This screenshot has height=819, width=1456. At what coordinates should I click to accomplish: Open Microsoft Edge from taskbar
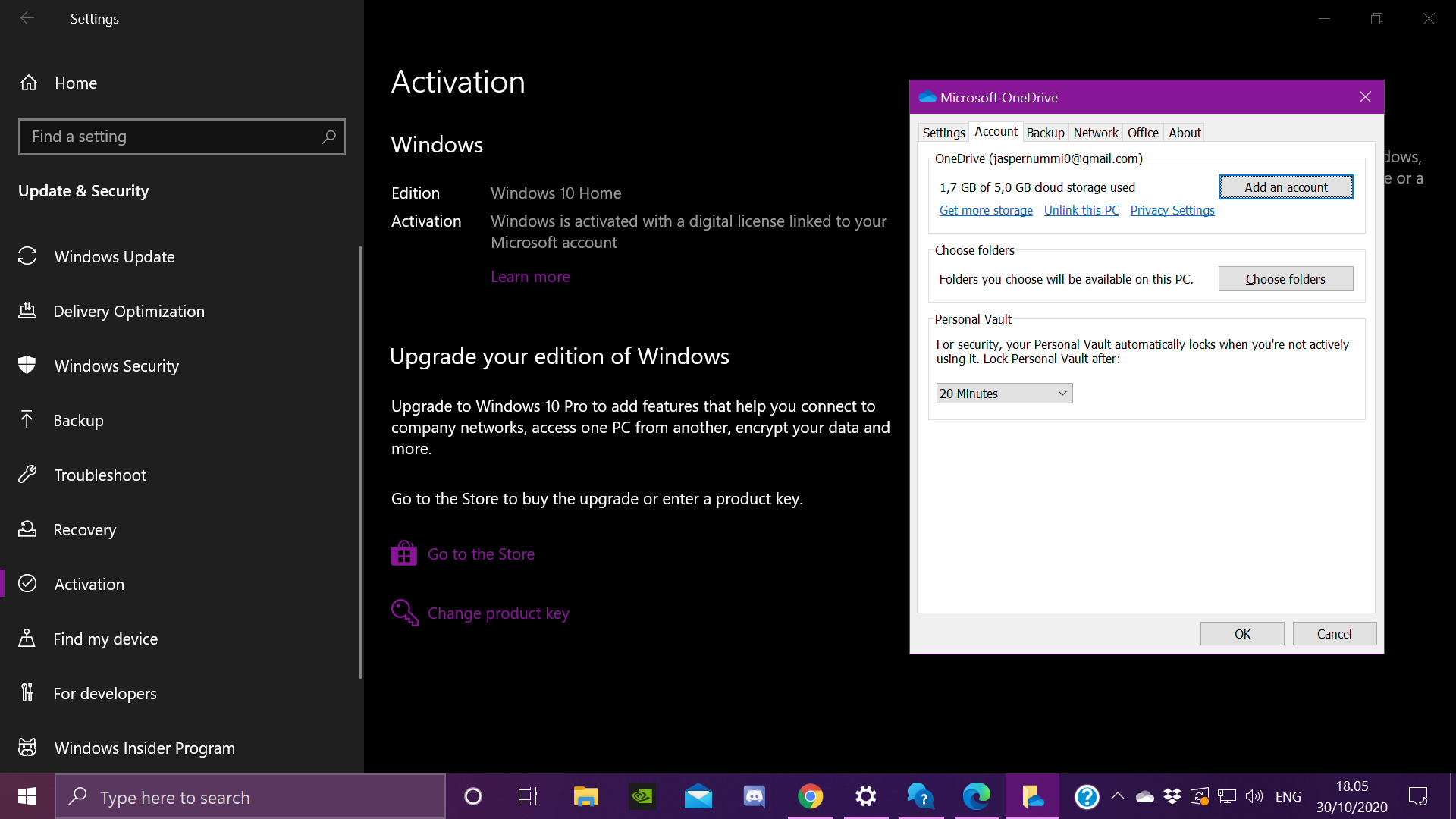[977, 796]
